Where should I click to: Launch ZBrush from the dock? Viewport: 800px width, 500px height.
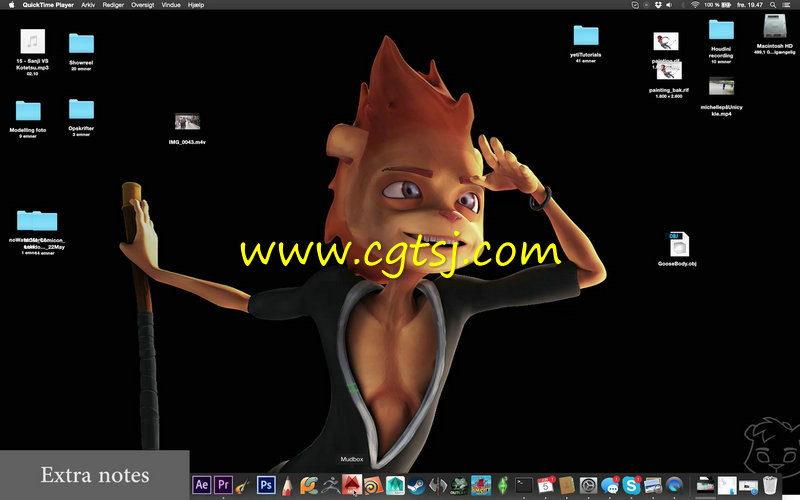(331, 485)
